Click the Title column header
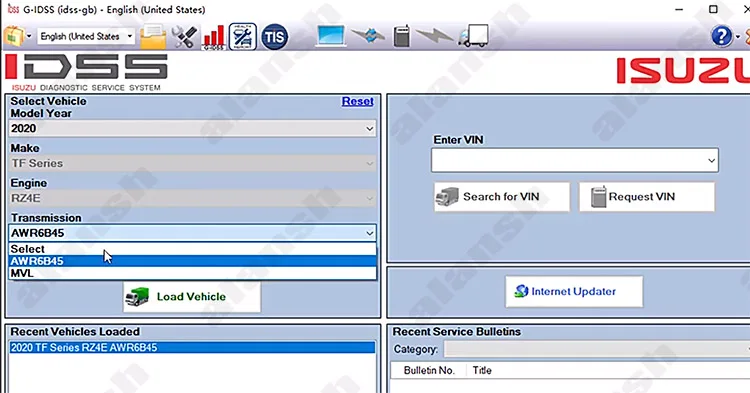750x393 pixels. coord(482,371)
